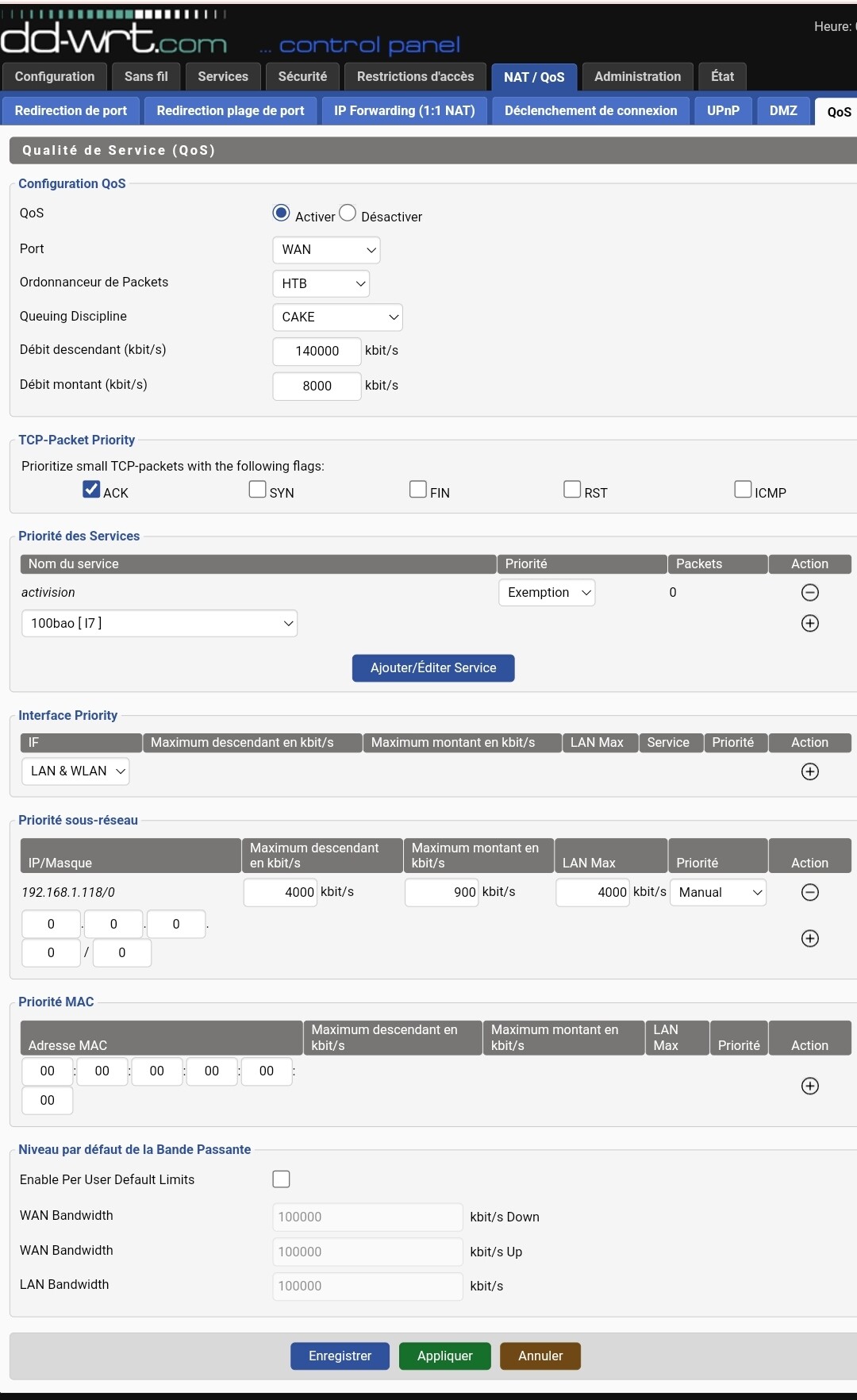Enable QoS with Activer radio

[x=281, y=213]
